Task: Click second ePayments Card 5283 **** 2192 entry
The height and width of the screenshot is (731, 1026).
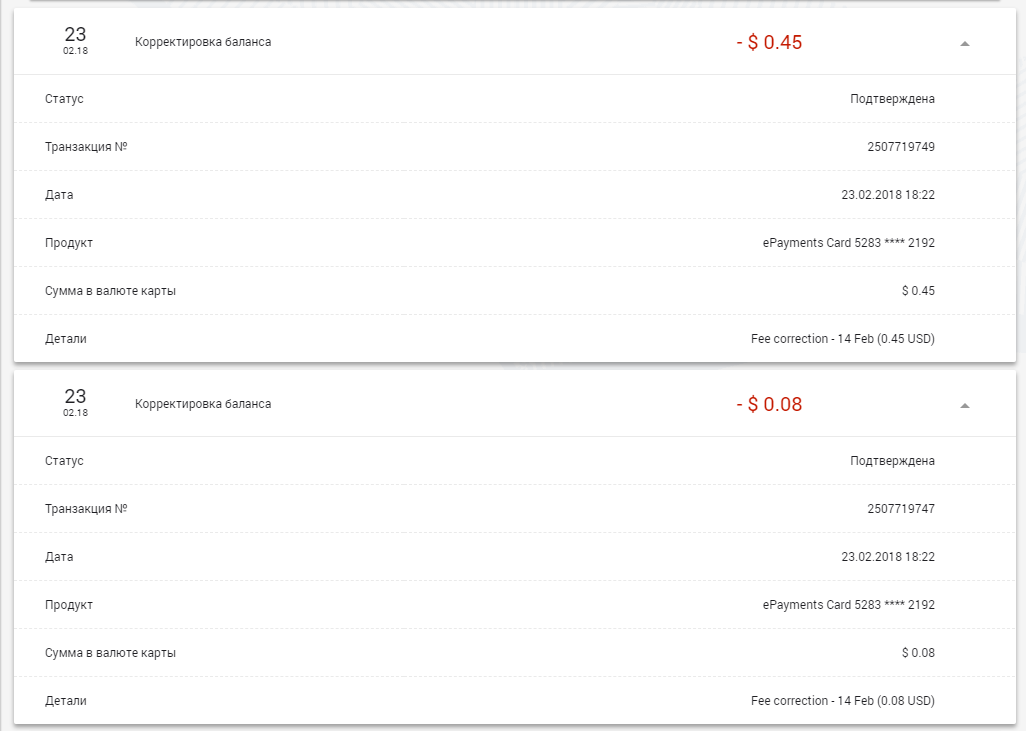Action: tap(849, 605)
